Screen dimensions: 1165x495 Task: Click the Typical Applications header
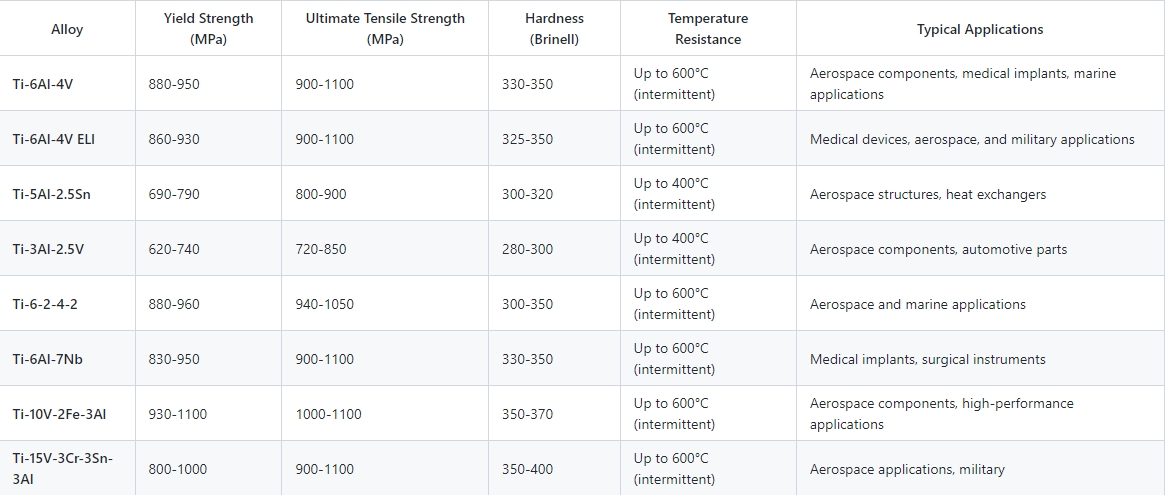(x=980, y=29)
